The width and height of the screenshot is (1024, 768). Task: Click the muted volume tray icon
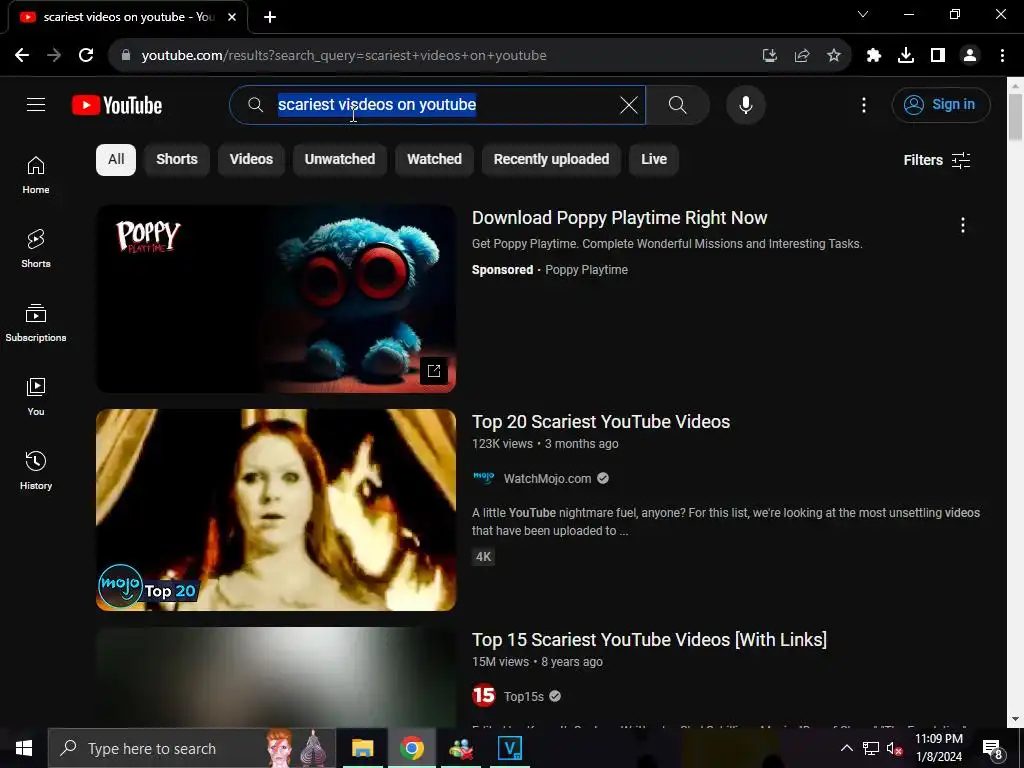point(894,748)
